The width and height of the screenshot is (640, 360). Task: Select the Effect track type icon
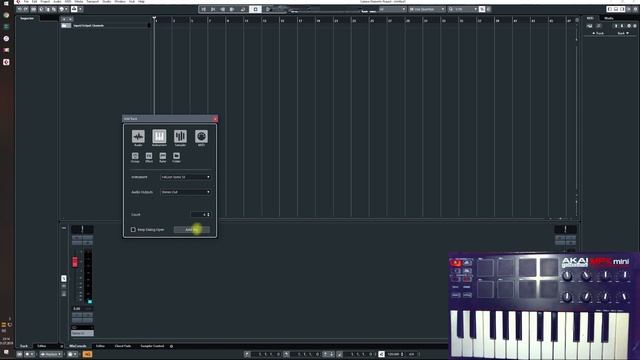pos(149,156)
